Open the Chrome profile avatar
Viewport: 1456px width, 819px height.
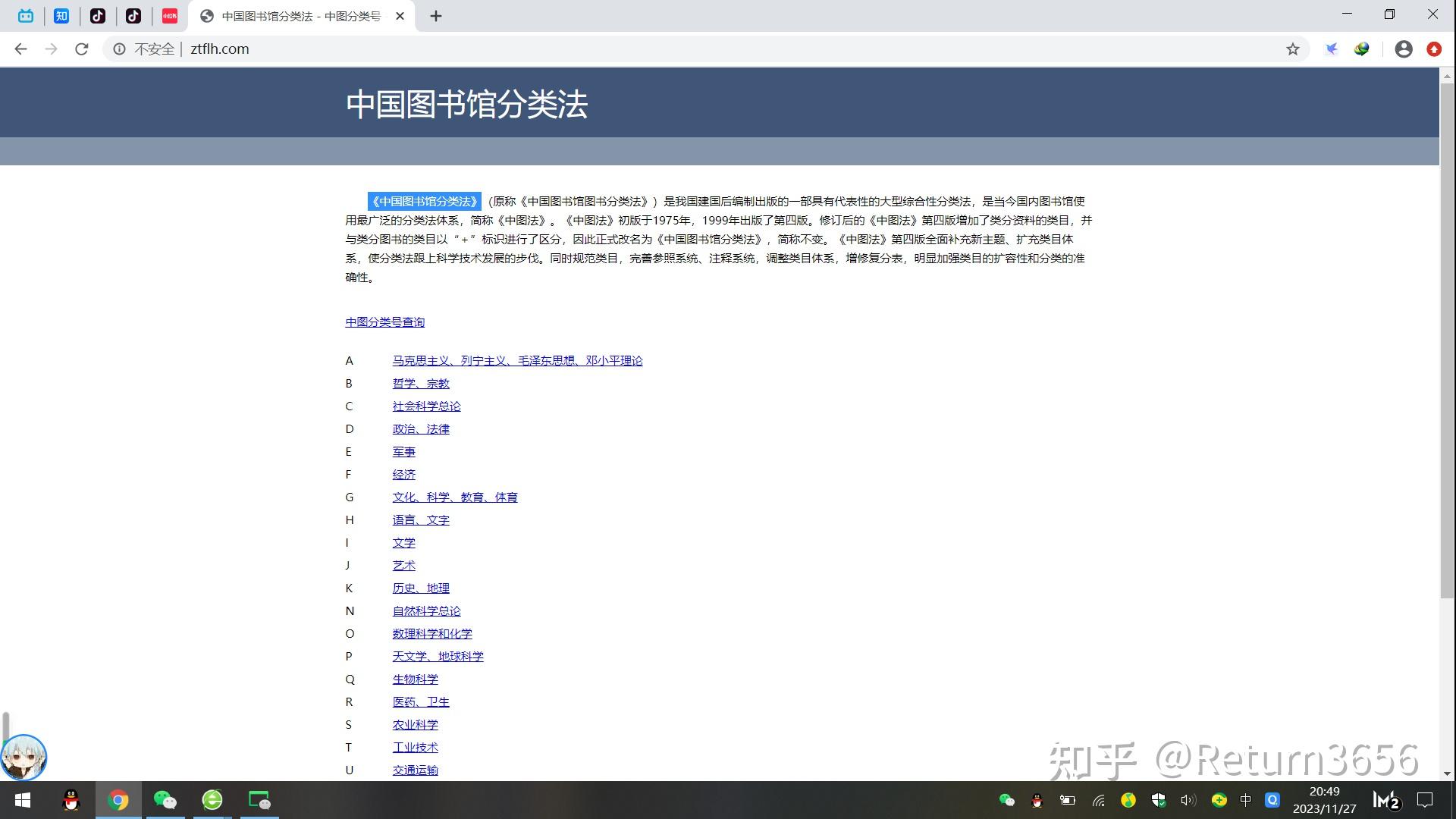(1404, 49)
